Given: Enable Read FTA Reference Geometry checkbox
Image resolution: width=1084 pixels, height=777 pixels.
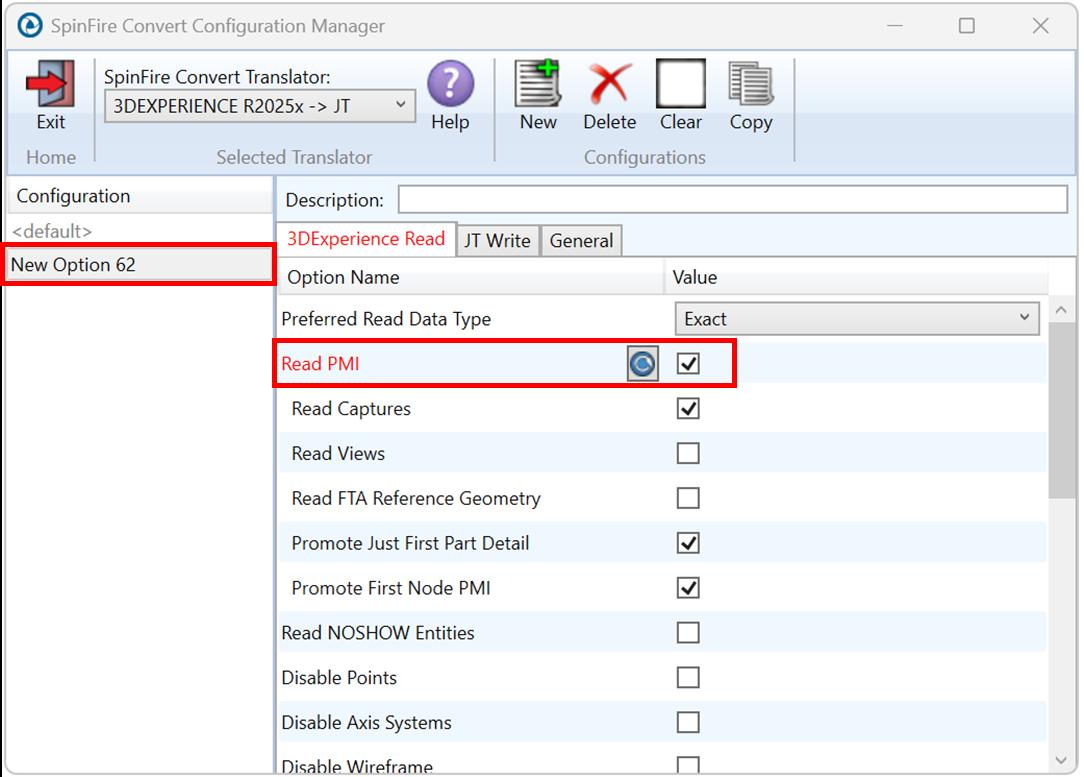Looking at the screenshot, I should point(688,498).
